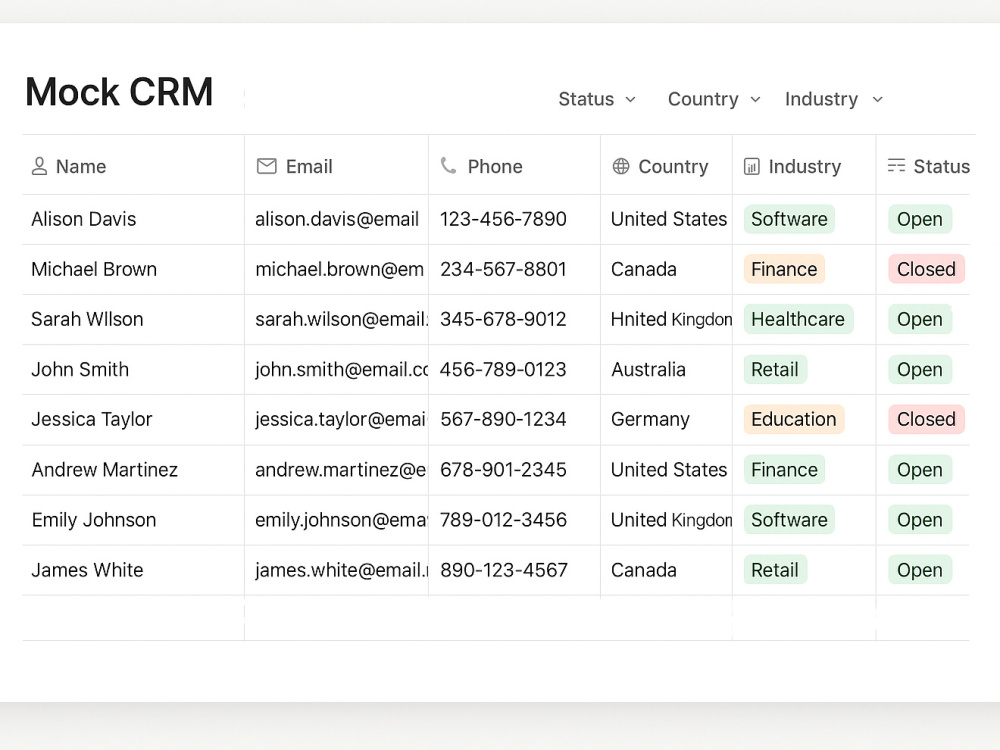1000x750 pixels.
Task: Click the person icon in Name header
Action: [40, 166]
